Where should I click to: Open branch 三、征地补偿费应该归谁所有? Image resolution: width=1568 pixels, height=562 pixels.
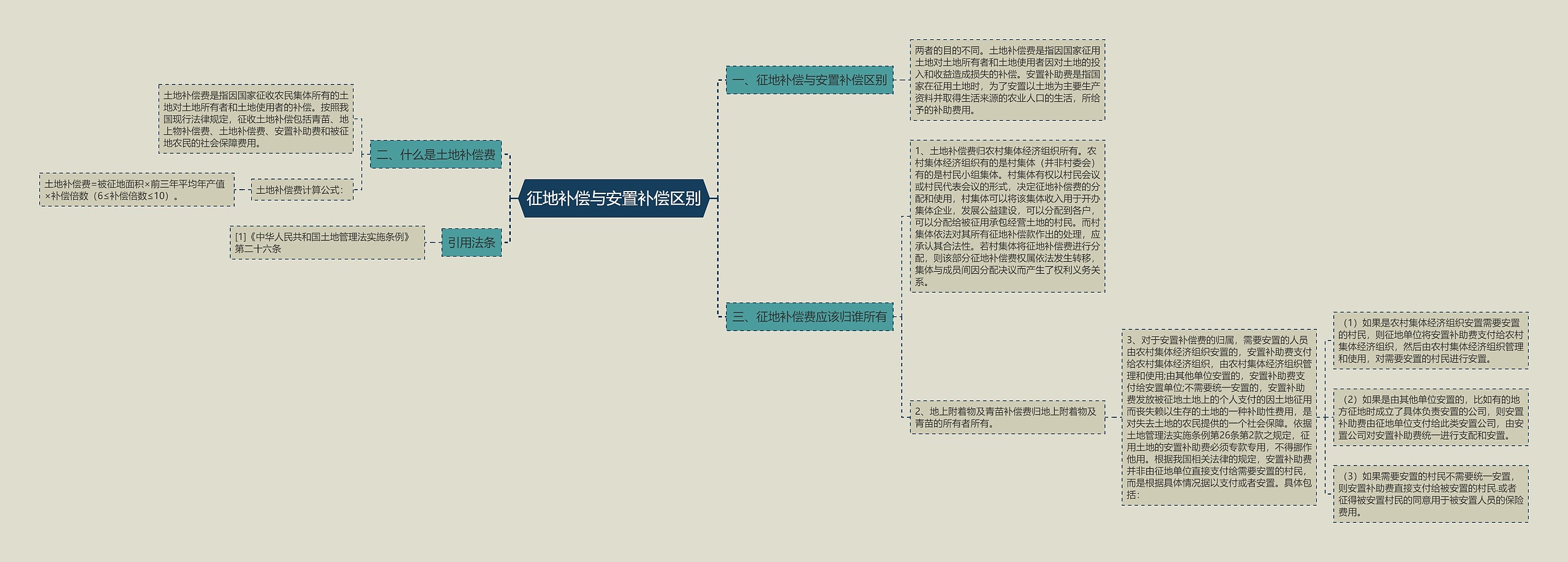(809, 317)
